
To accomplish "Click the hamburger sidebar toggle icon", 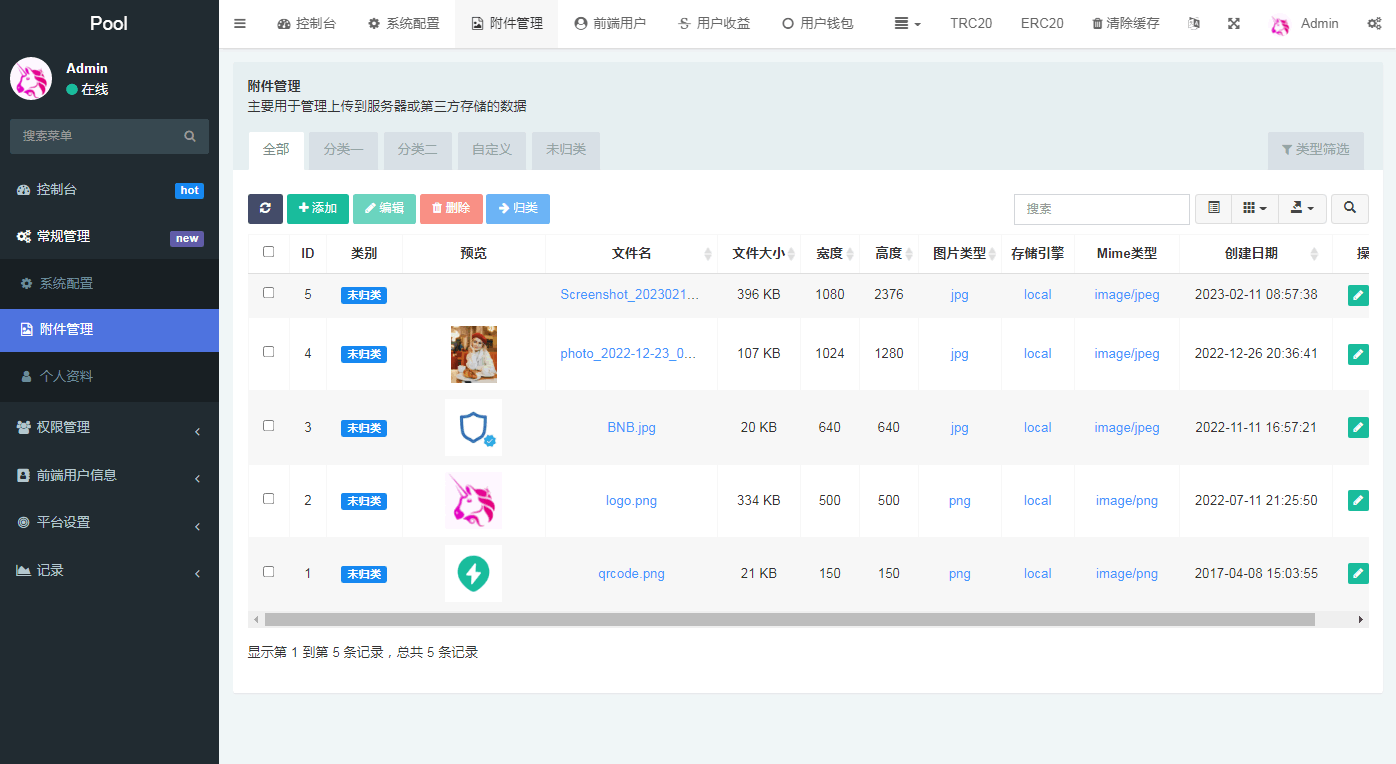I will pos(240,23).
